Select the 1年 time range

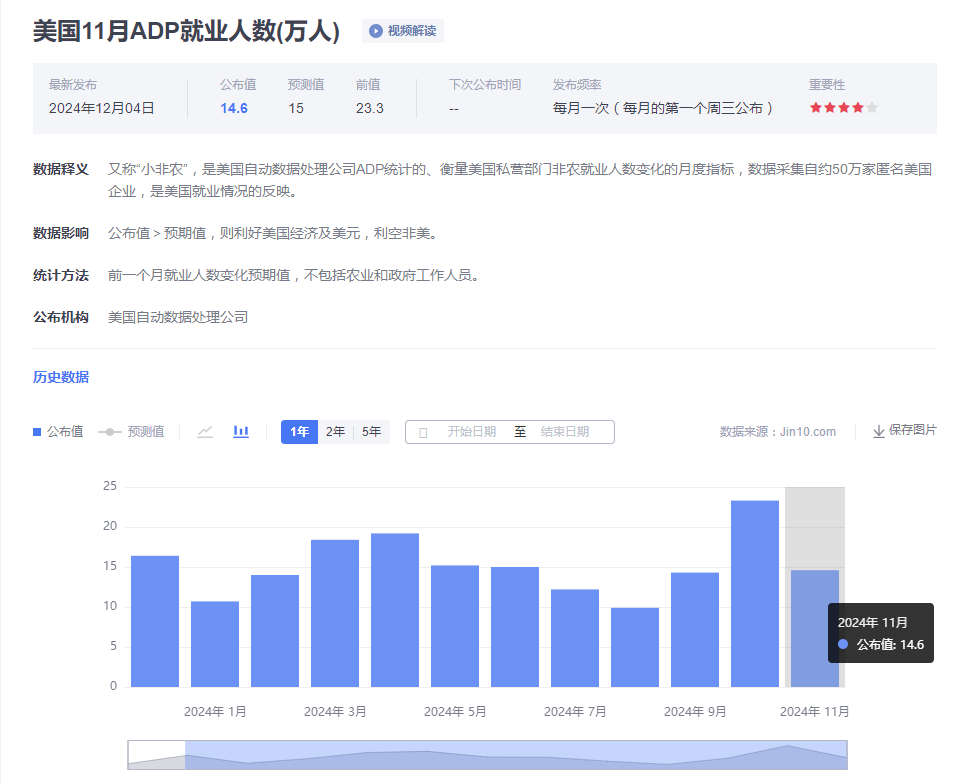pos(299,432)
